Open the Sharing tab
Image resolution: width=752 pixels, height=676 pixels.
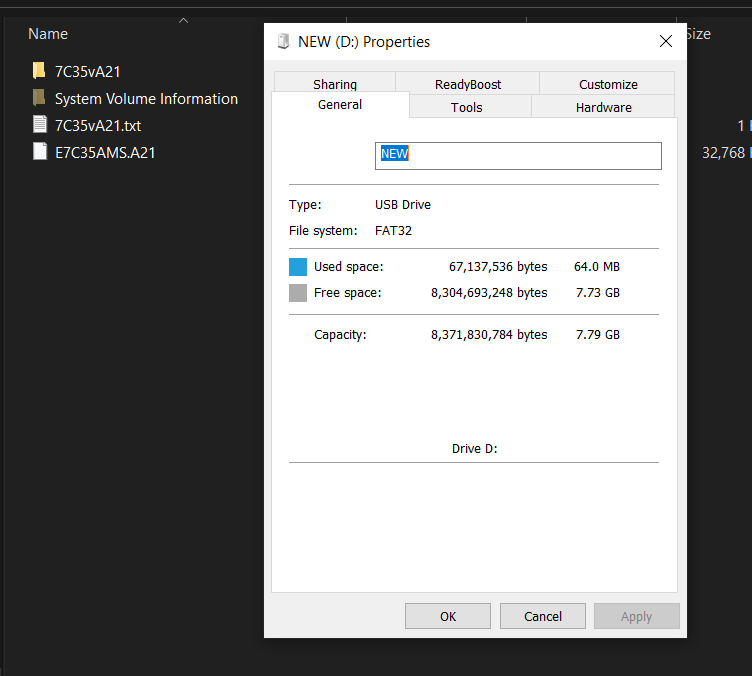click(x=335, y=82)
